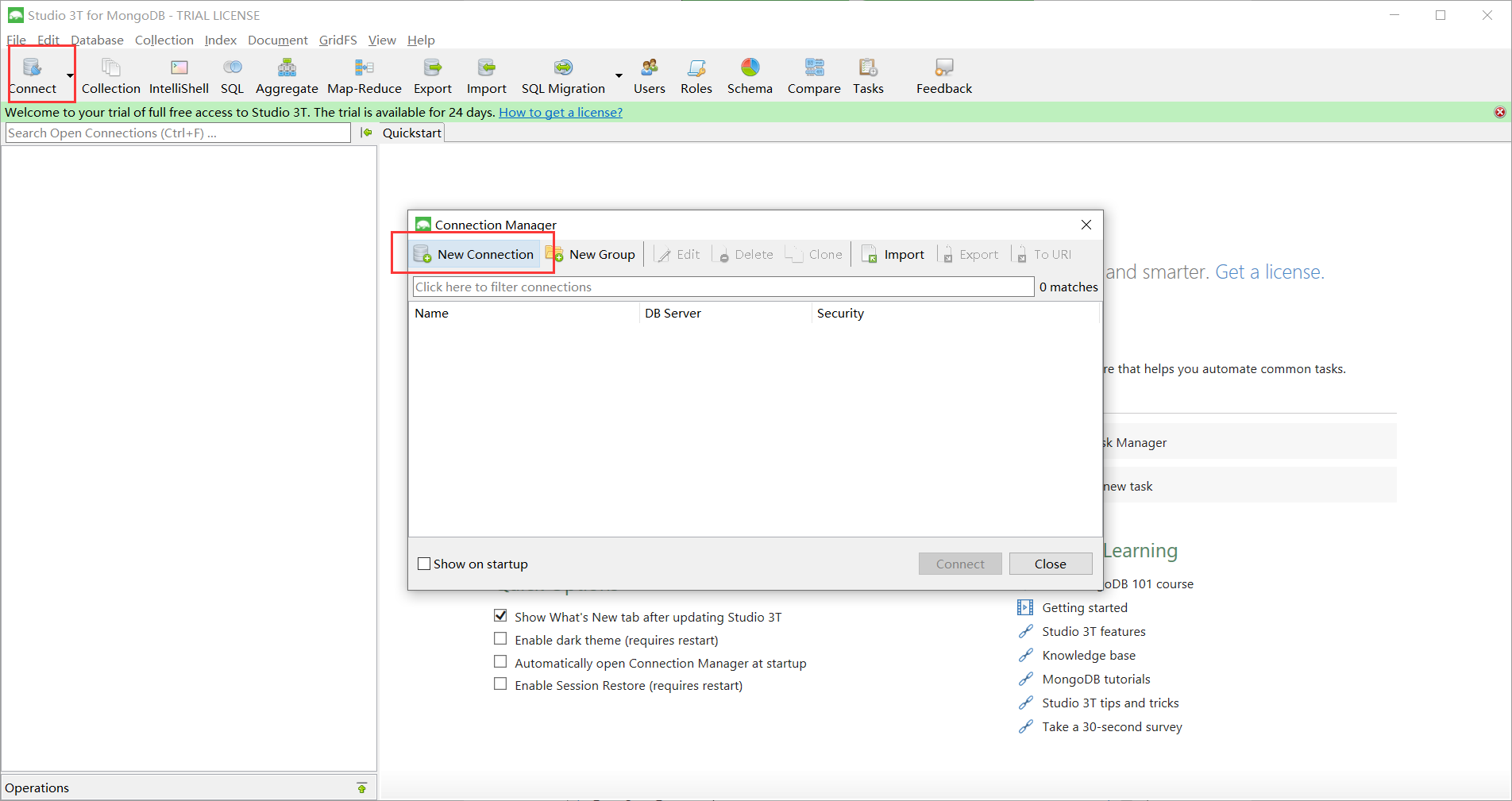Open the Tasks toolbar tool
Image resolution: width=1512 pixels, height=801 pixels.
point(868,75)
